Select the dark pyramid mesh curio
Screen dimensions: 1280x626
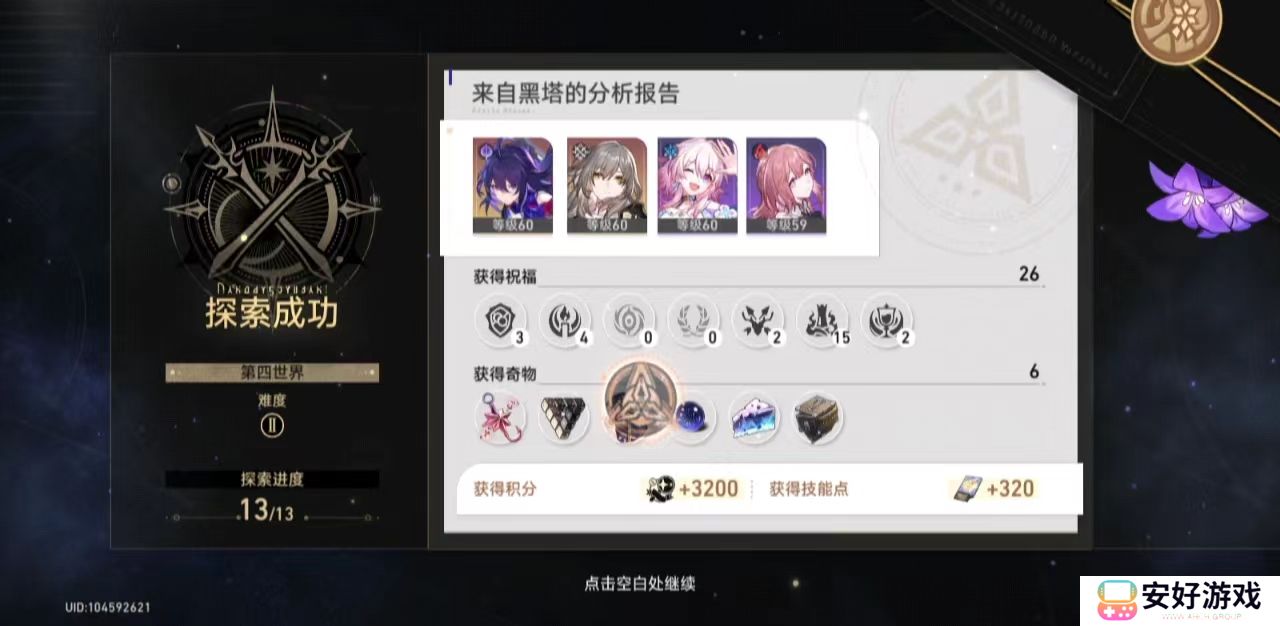coord(564,418)
